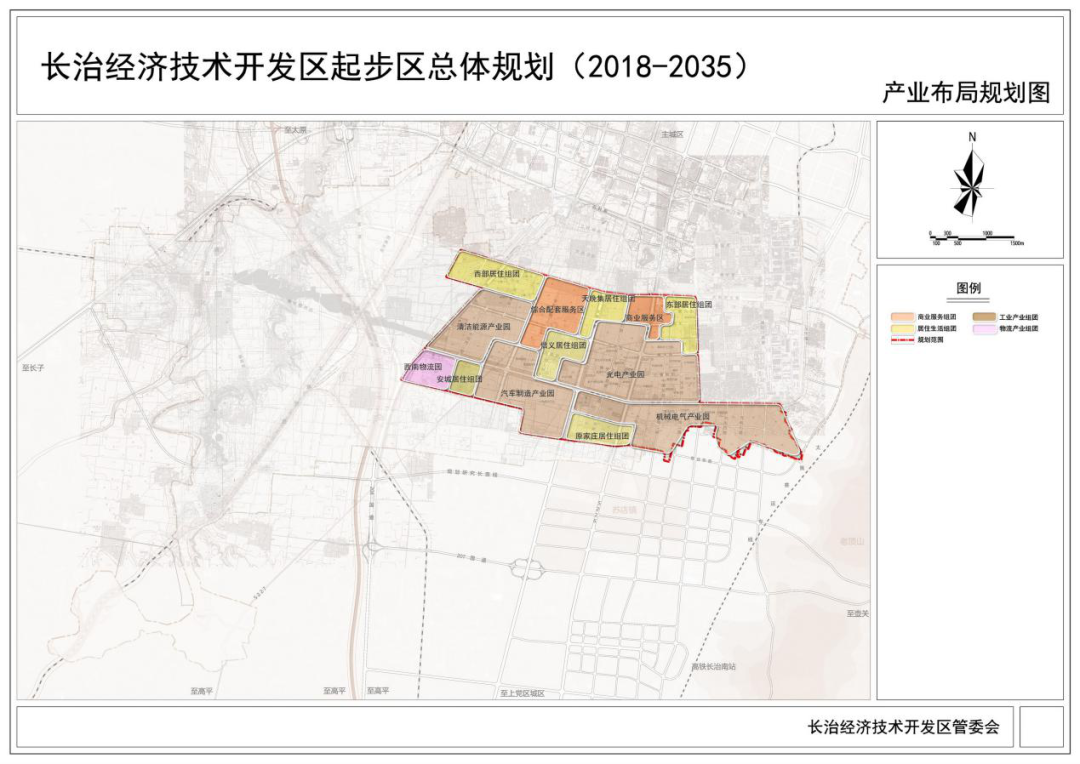Click the 东部居住组团 zone label

pyautogui.click(x=689, y=304)
